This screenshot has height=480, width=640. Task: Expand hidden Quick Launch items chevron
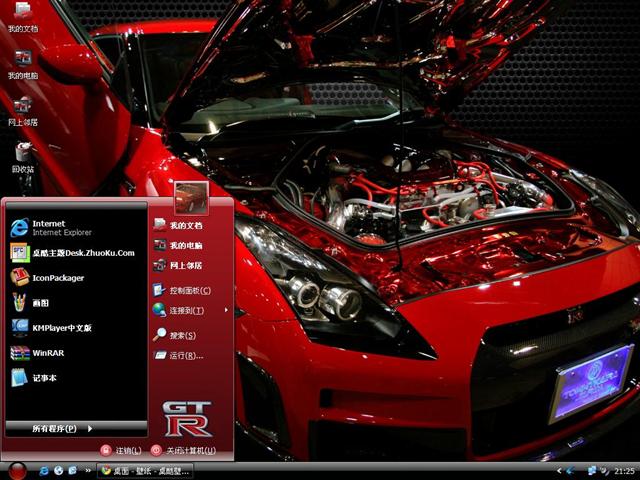86,470
